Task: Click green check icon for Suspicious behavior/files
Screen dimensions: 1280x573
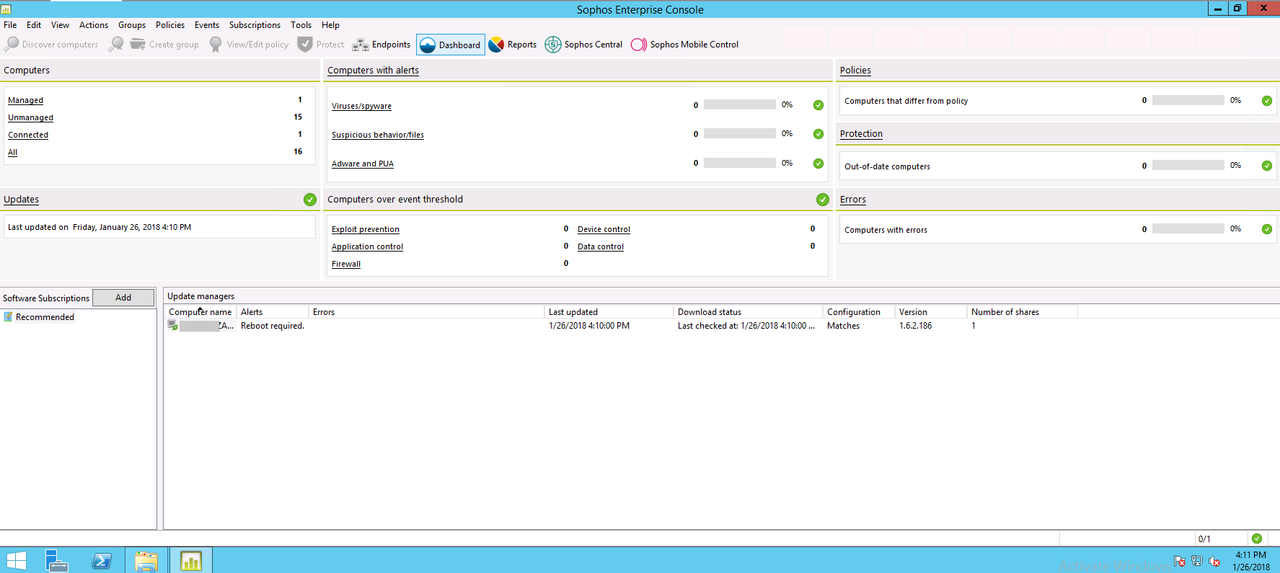Action: (818, 134)
